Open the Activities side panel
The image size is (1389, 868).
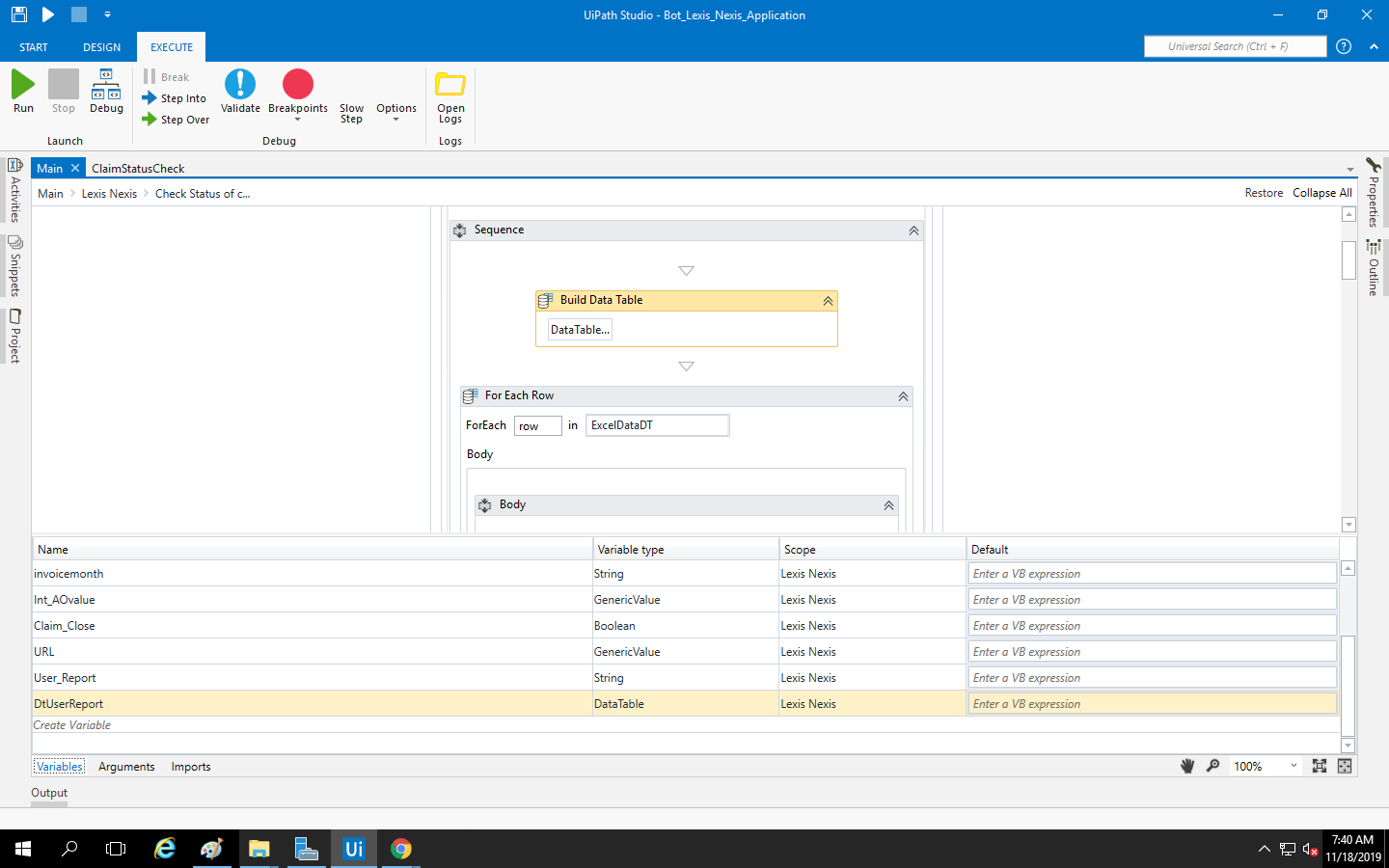15,191
